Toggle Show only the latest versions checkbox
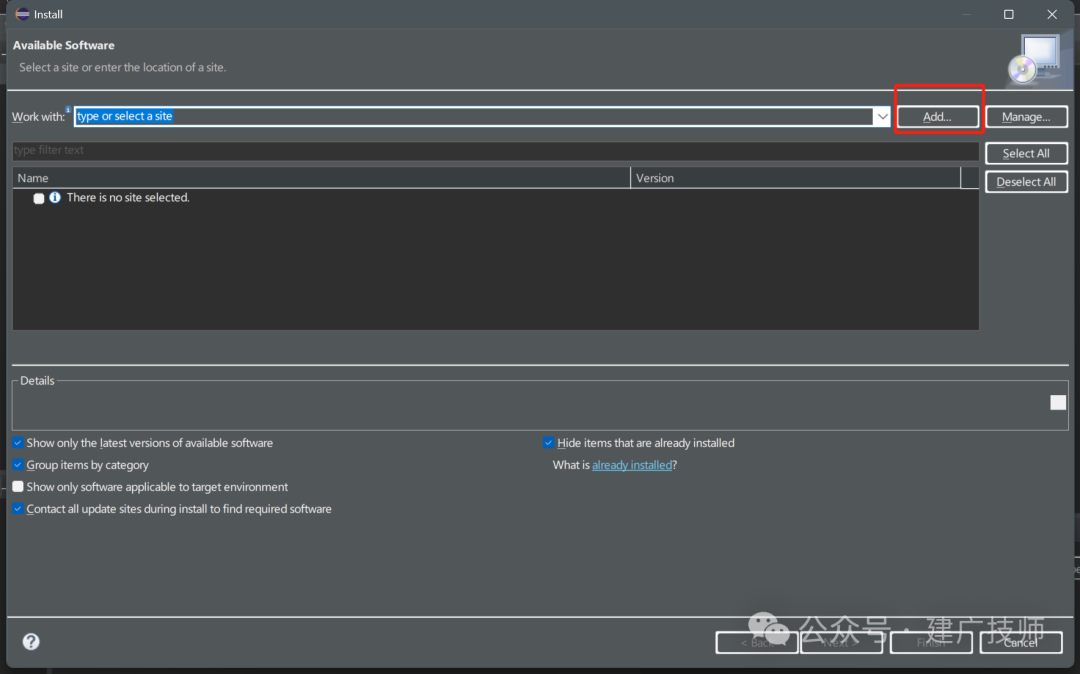This screenshot has height=674, width=1080. 18,443
